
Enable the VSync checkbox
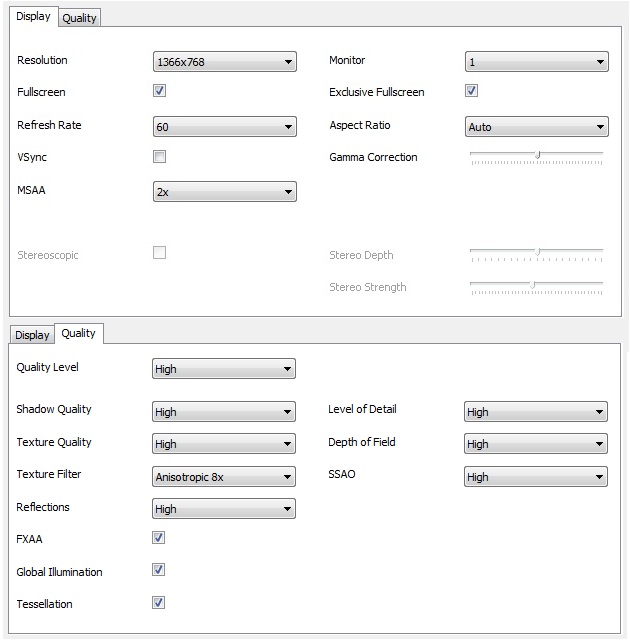159,157
